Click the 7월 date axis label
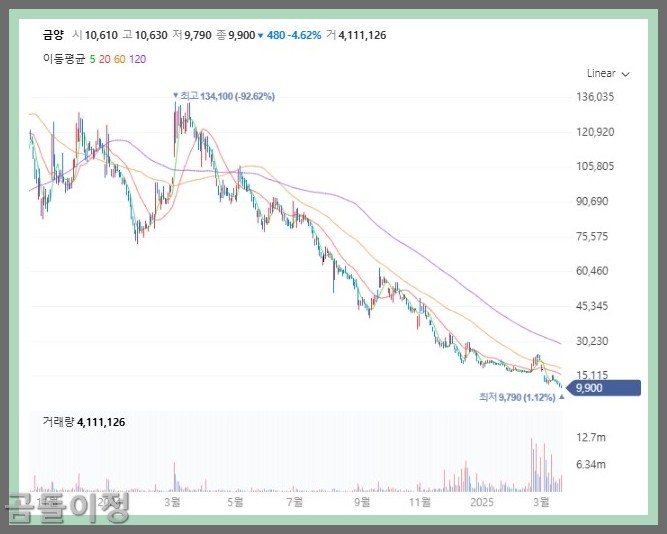The height and width of the screenshot is (534, 667). pos(295,502)
